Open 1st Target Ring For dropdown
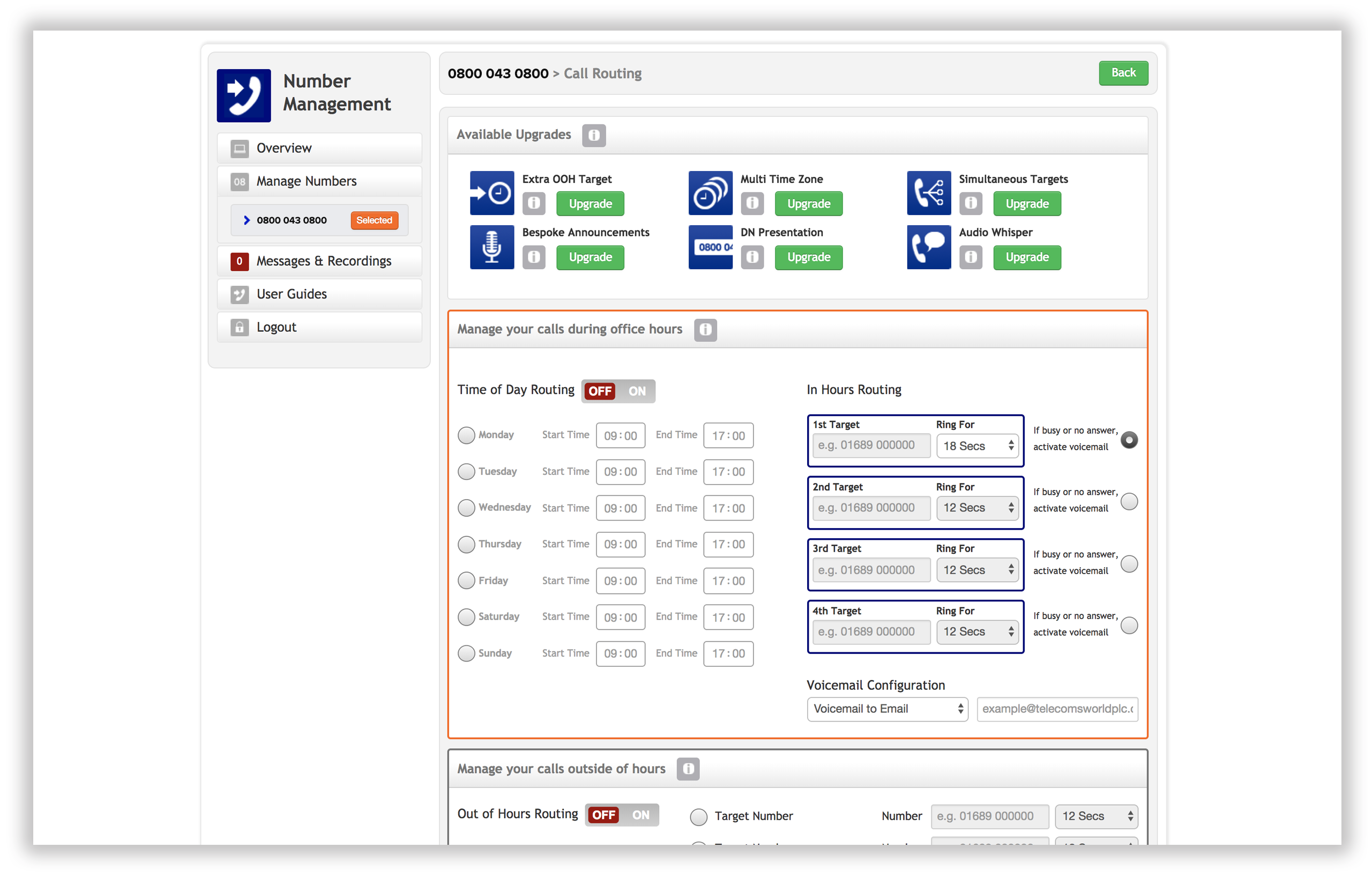 point(977,445)
